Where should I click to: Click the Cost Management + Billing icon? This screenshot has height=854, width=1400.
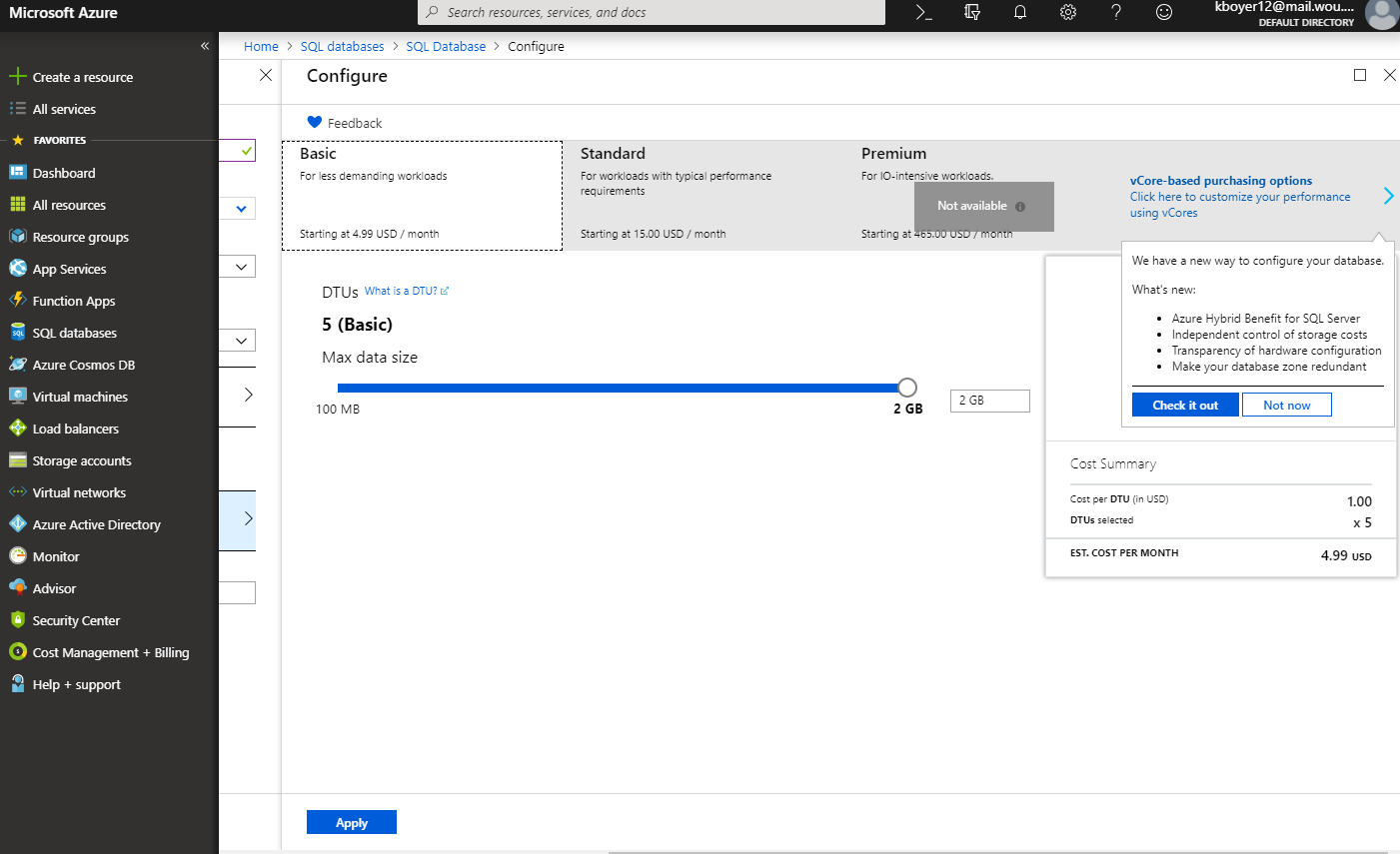coord(17,652)
